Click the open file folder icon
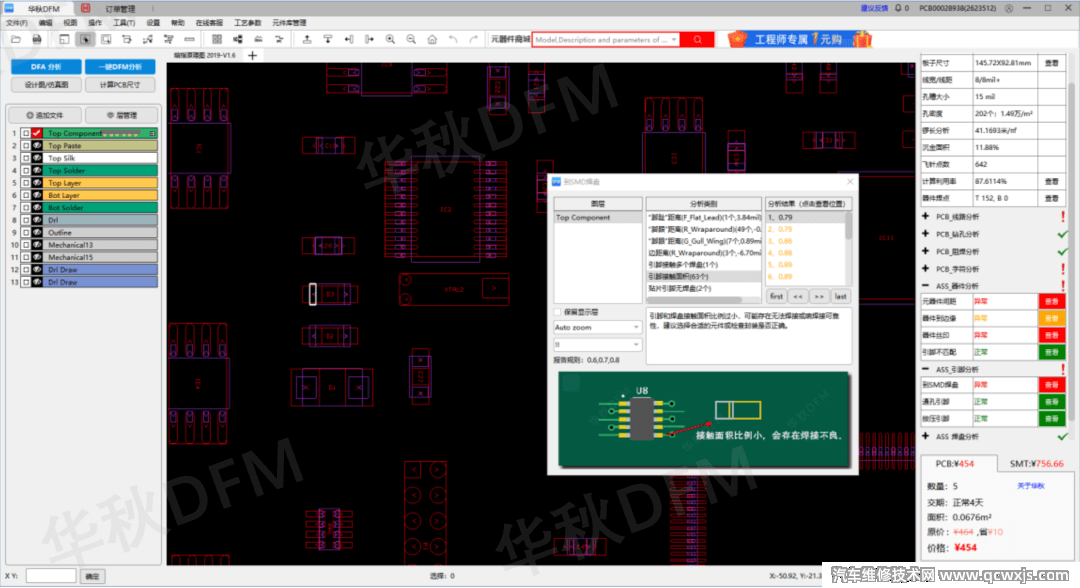This screenshot has height=588, width=1080. click(14, 39)
